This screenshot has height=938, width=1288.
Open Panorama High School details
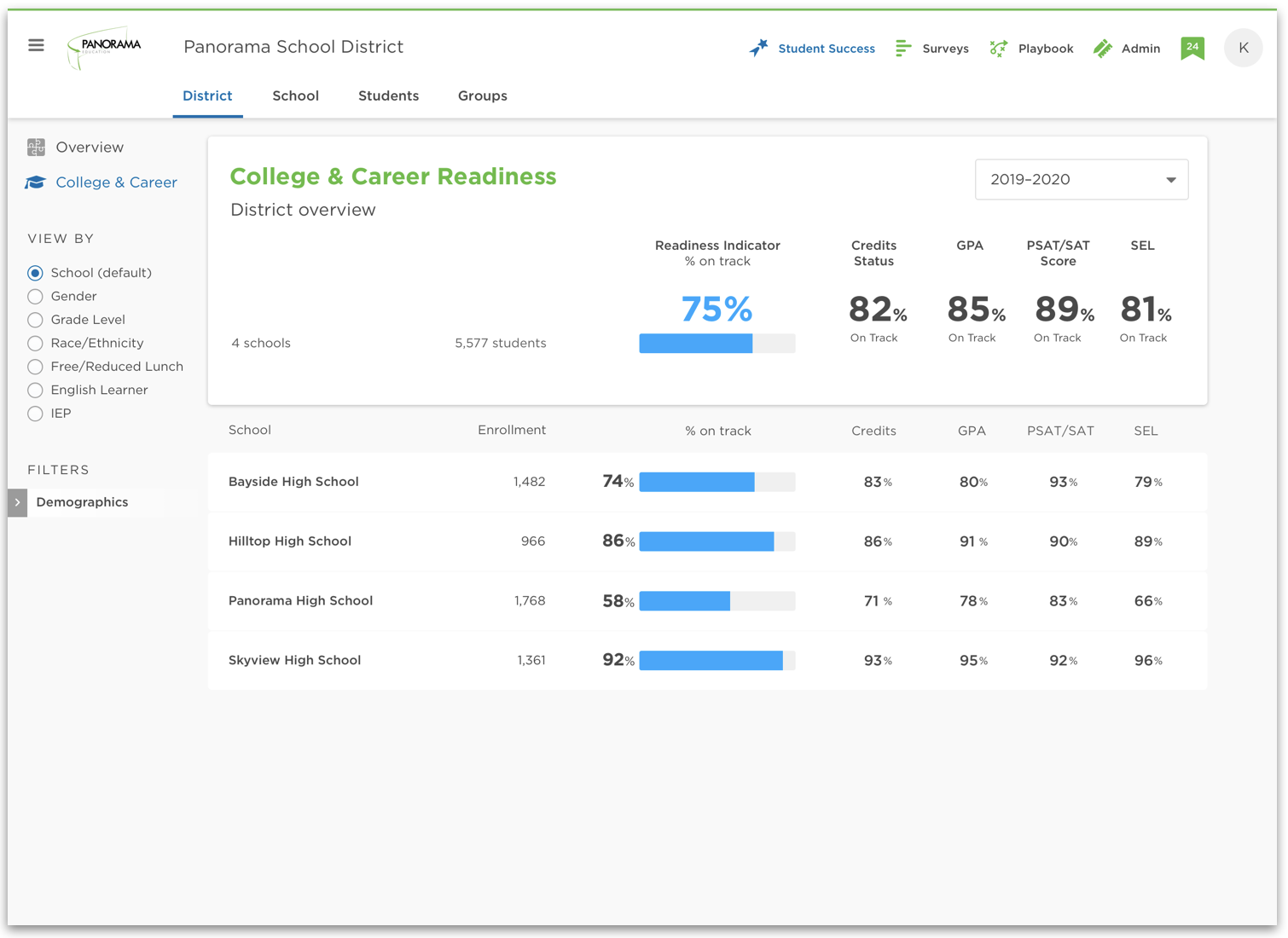coord(300,601)
